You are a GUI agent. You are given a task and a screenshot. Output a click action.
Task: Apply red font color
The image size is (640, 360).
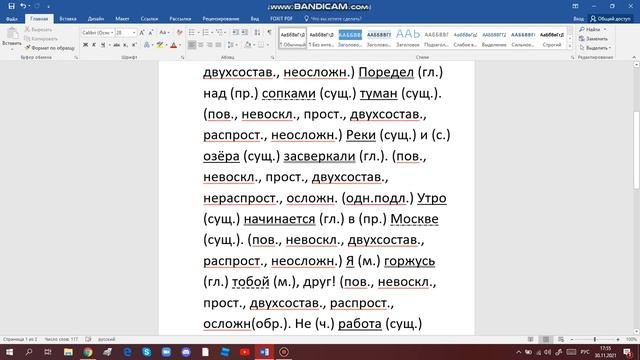click(x=173, y=45)
